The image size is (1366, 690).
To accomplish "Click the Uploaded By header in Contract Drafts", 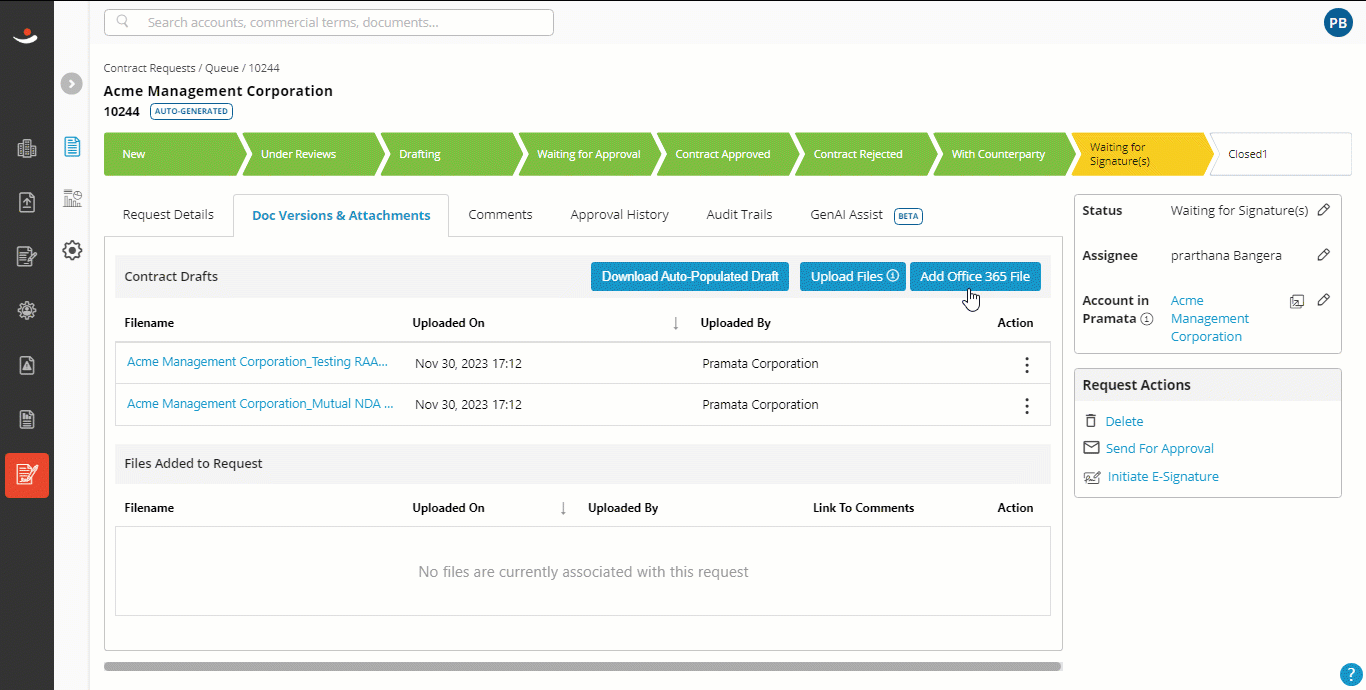I will 735,323.
